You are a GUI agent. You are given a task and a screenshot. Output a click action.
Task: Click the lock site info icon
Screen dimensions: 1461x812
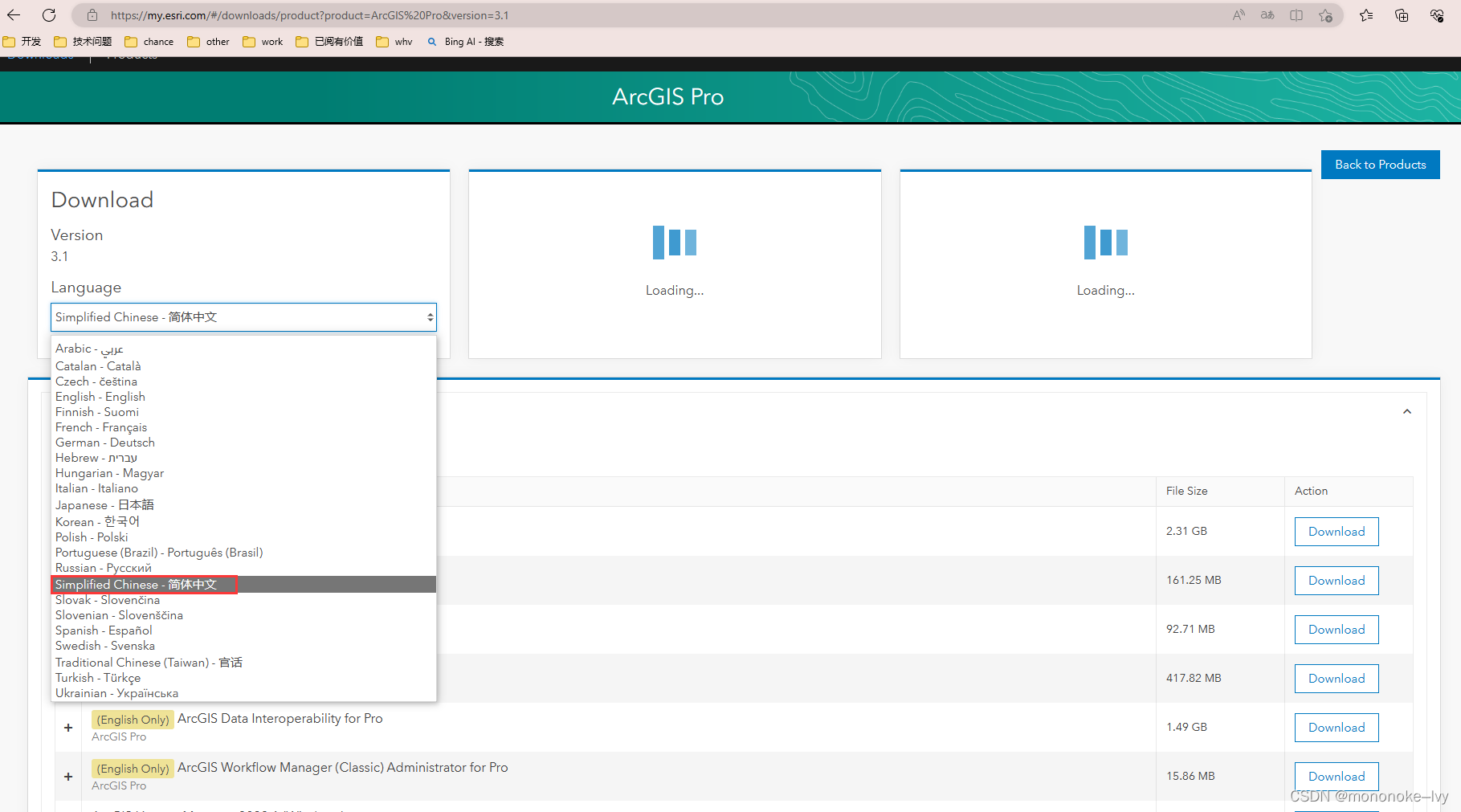click(x=92, y=15)
